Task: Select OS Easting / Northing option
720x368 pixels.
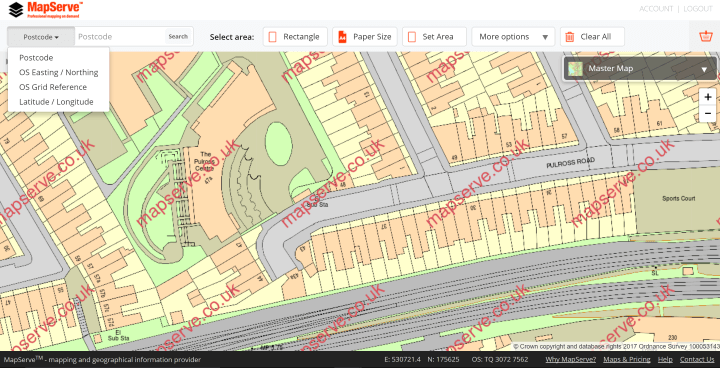Action: pos(59,73)
